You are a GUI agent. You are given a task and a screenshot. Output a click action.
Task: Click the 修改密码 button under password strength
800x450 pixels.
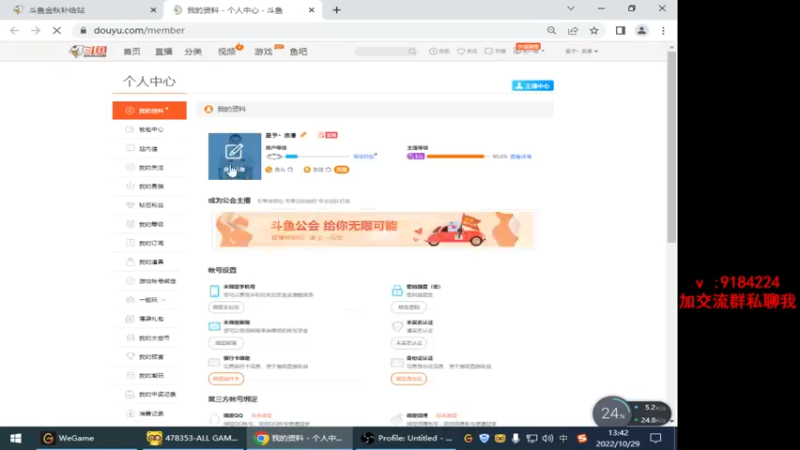(409, 307)
